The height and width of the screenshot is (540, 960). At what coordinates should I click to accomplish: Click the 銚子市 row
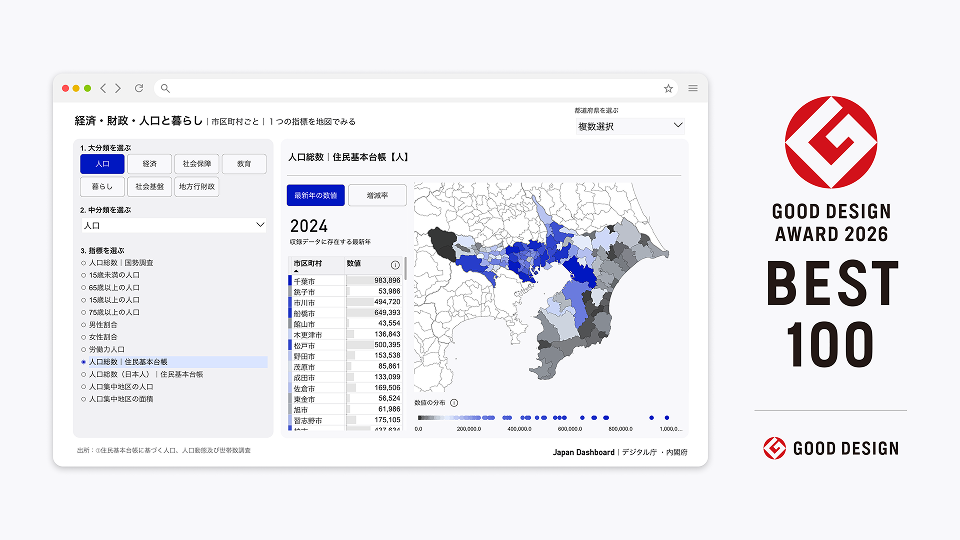[x=345, y=291]
